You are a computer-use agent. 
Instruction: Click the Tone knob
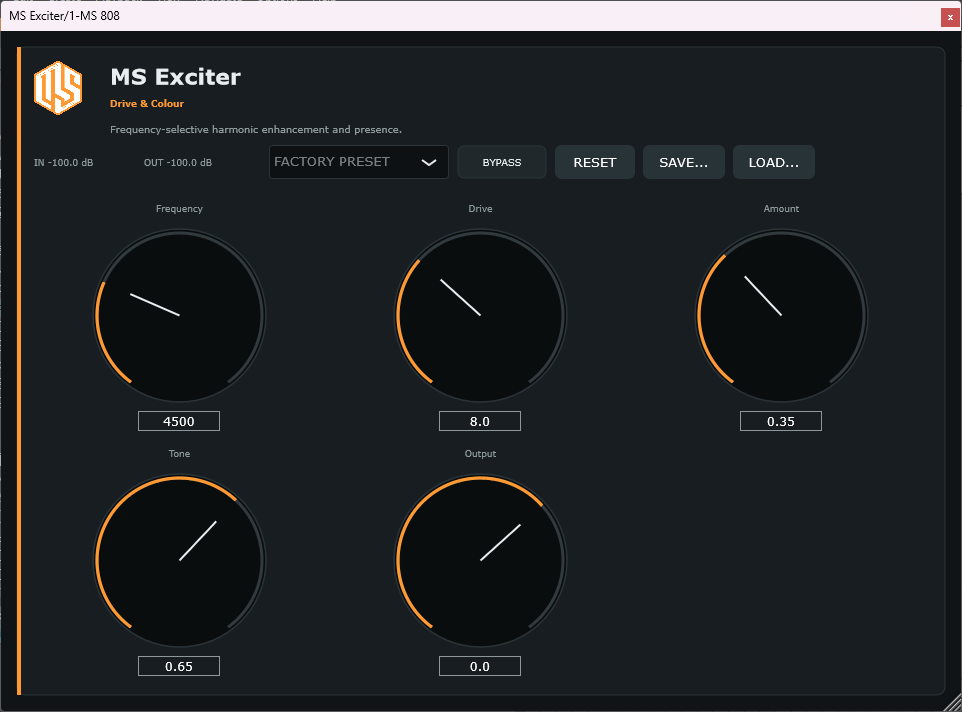pyautogui.click(x=179, y=561)
